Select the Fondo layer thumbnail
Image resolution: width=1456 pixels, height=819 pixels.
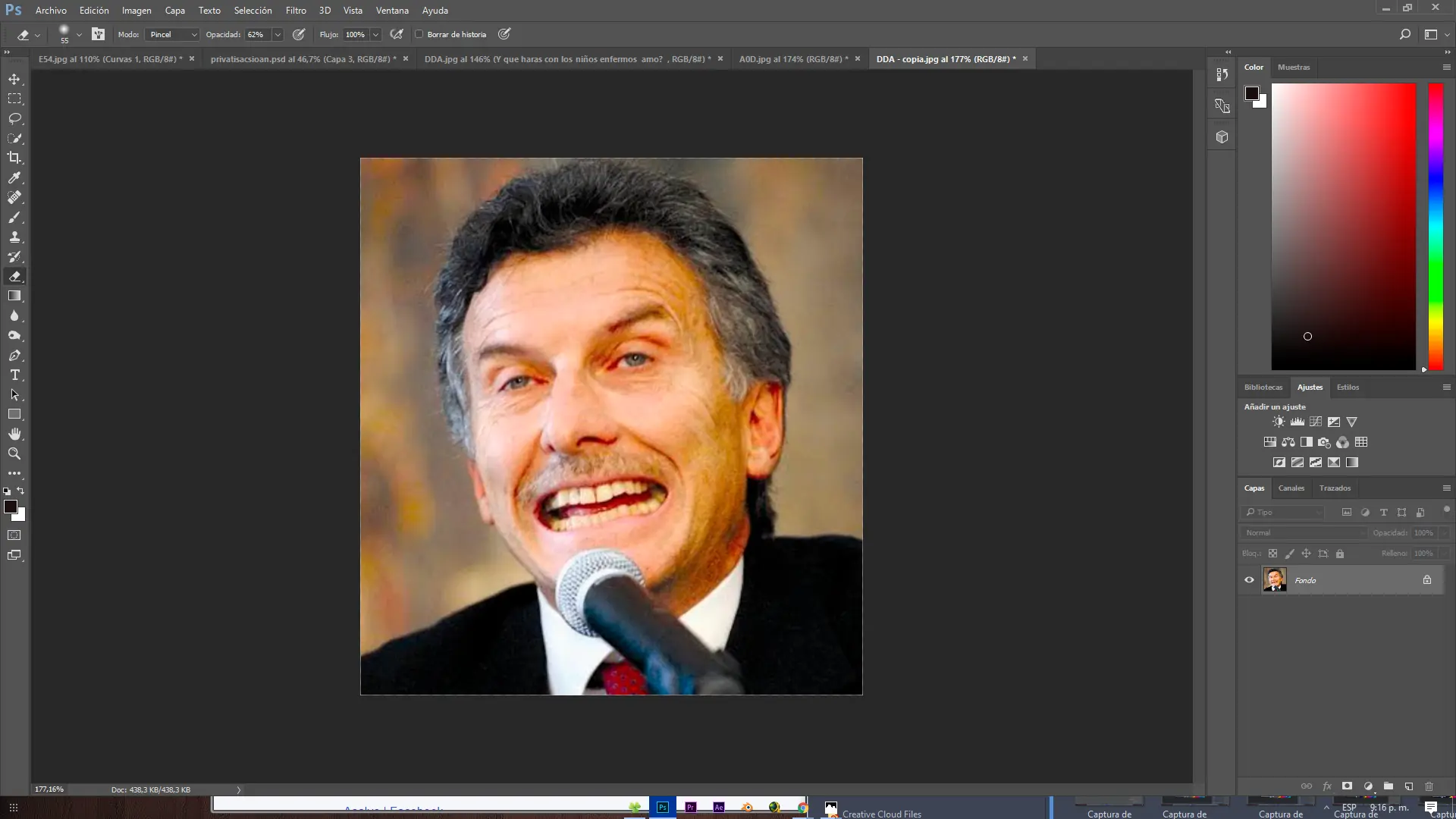pyautogui.click(x=1274, y=580)
